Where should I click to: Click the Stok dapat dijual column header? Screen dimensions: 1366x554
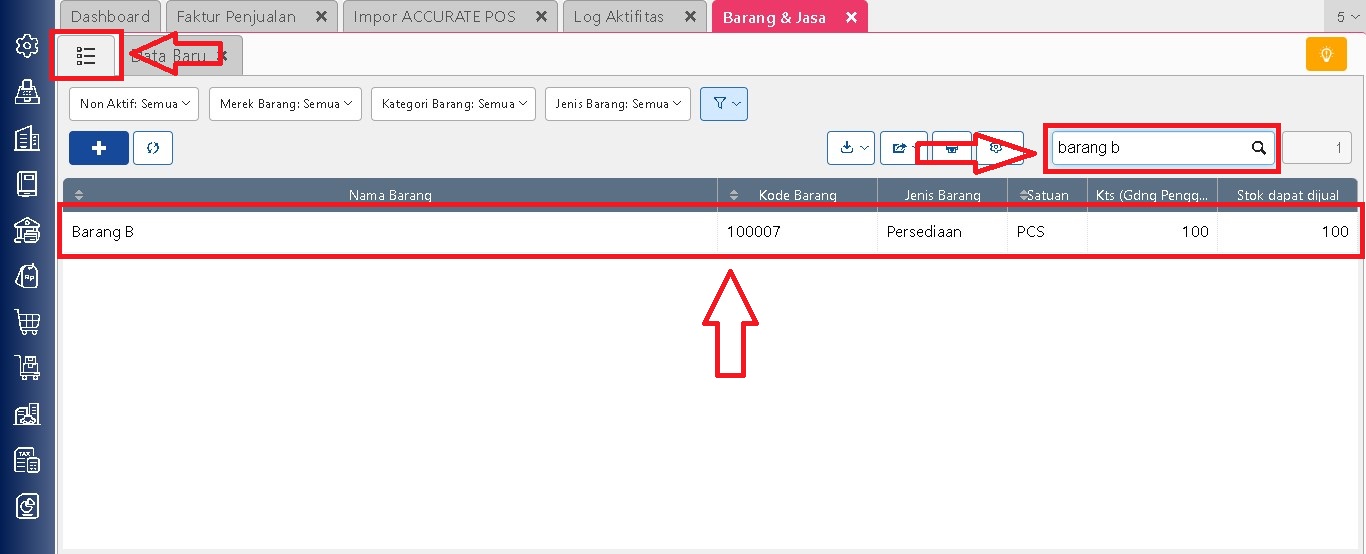pos(1287,195)
